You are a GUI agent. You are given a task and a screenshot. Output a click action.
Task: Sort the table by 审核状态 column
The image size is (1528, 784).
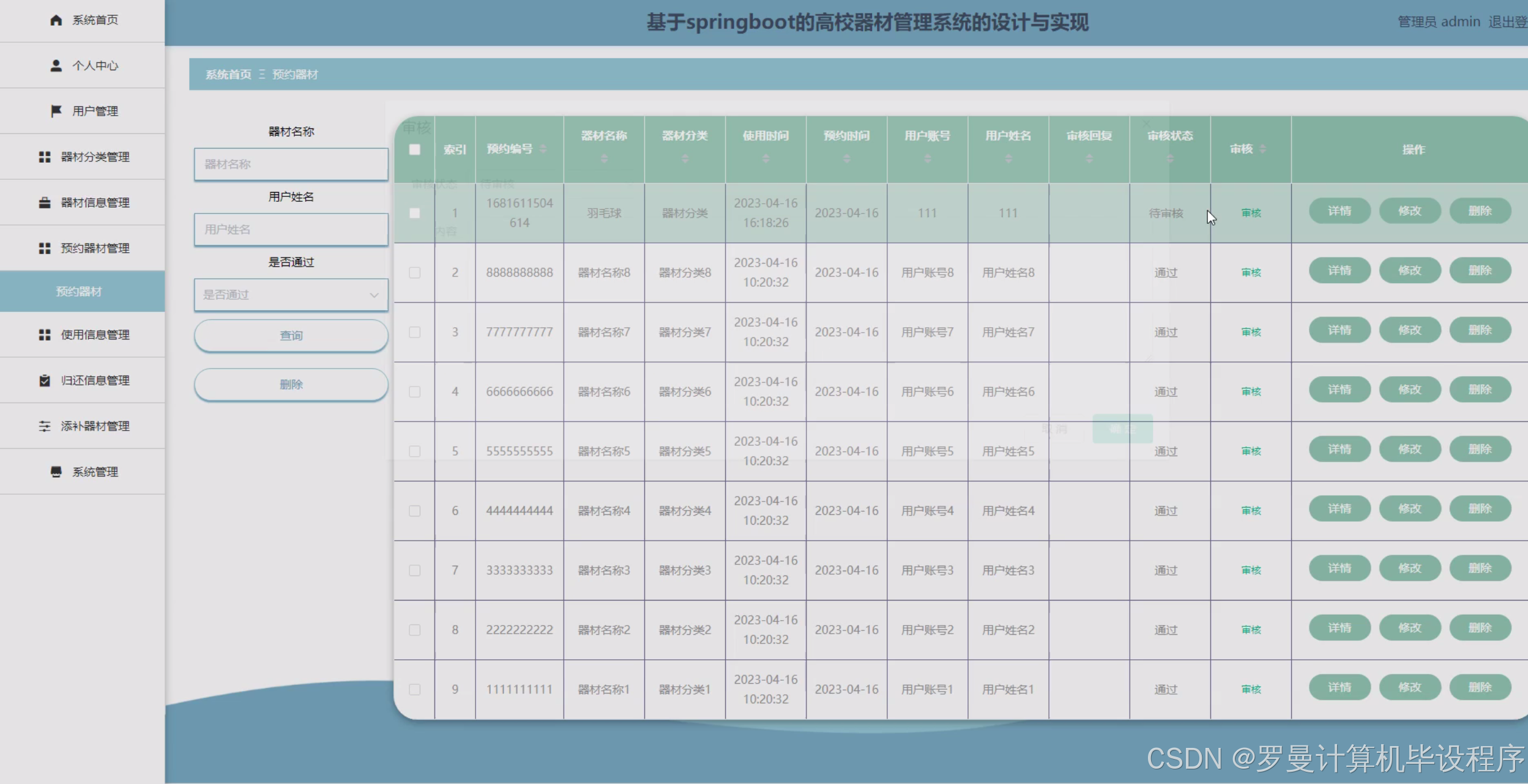click(x=1169, y=159)
